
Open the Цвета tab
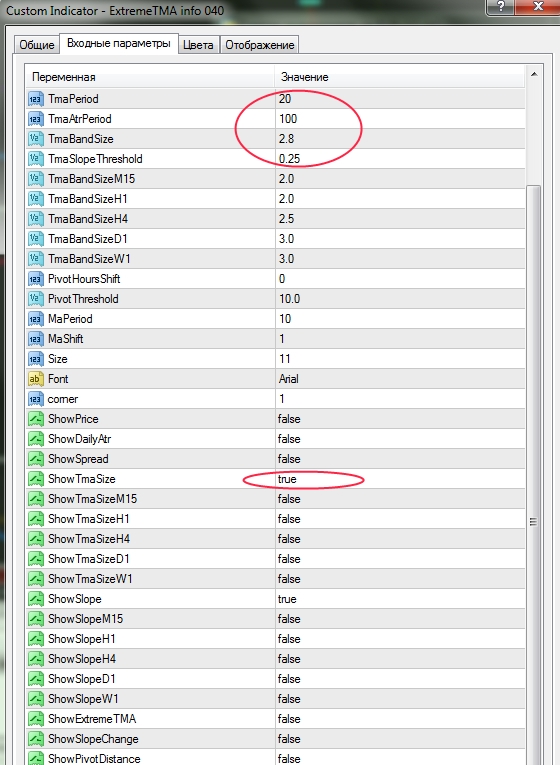pos(198,45)
